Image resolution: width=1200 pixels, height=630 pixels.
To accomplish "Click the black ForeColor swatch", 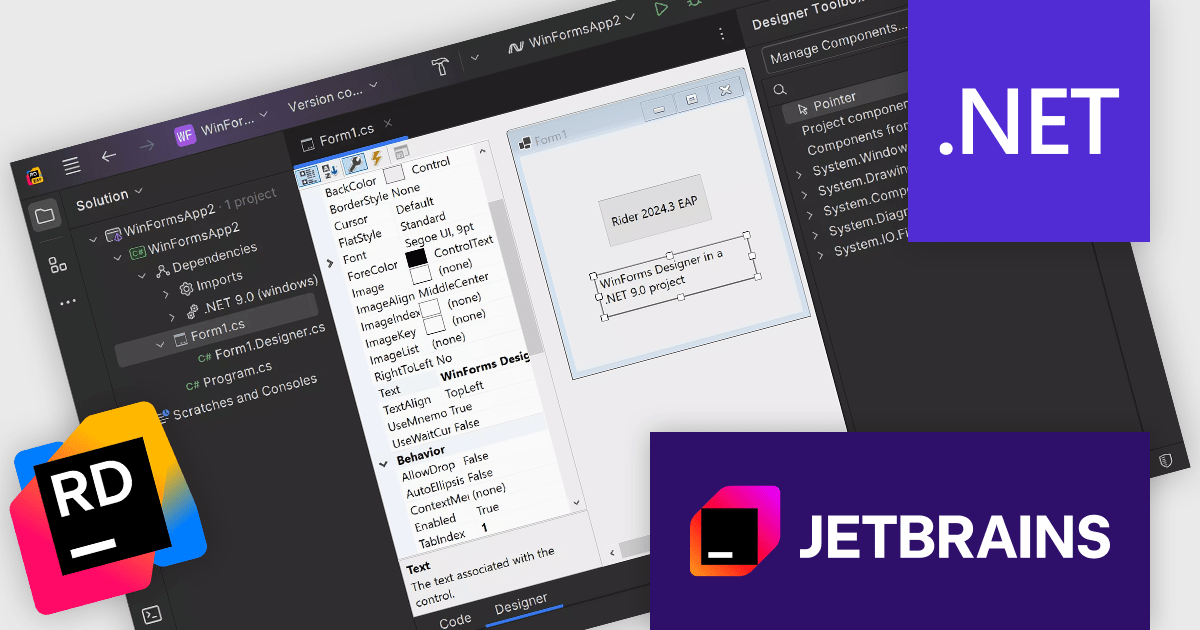I will point(416,258).
